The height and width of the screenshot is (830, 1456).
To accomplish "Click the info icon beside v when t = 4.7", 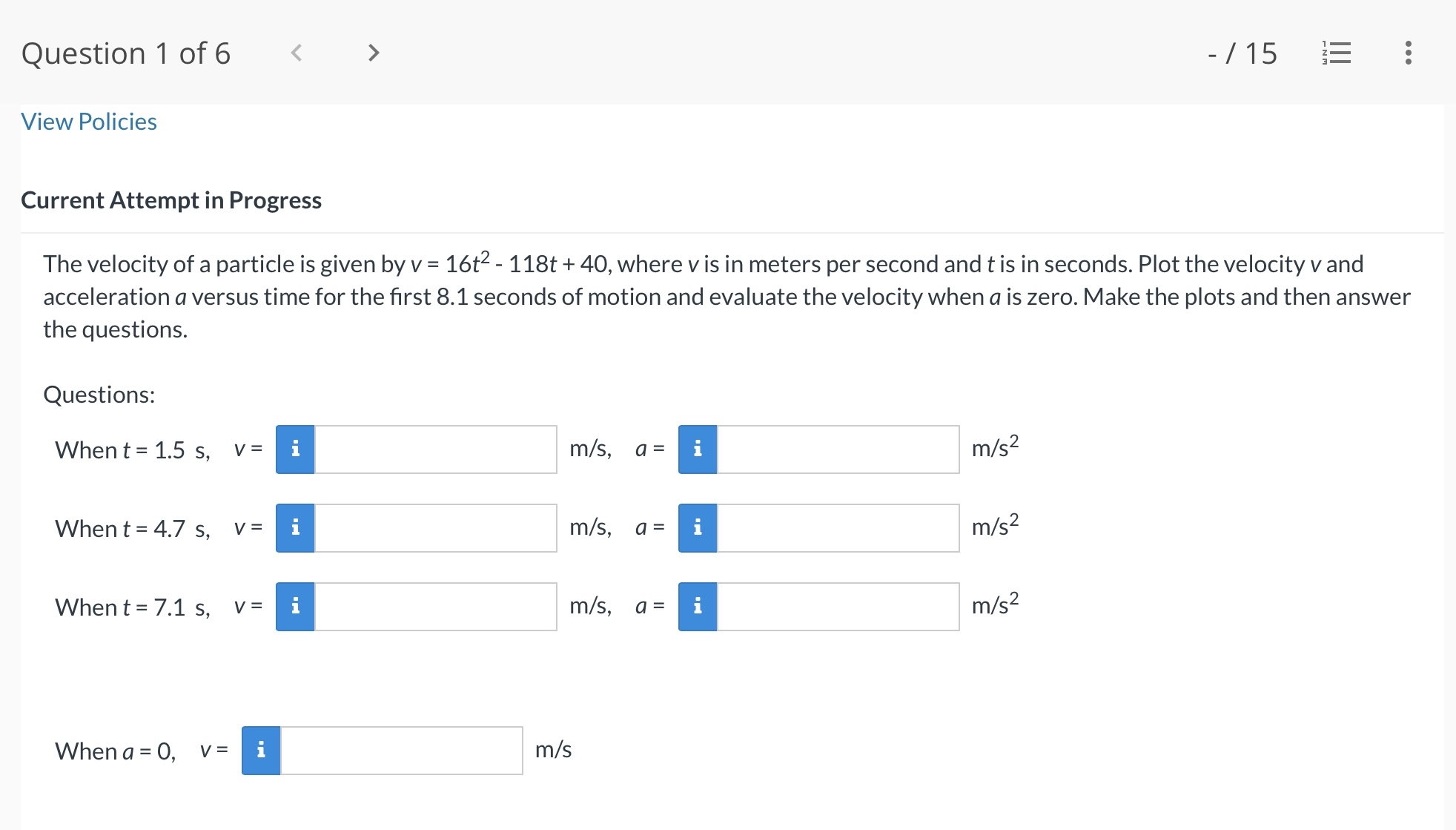I will point(294,528).
